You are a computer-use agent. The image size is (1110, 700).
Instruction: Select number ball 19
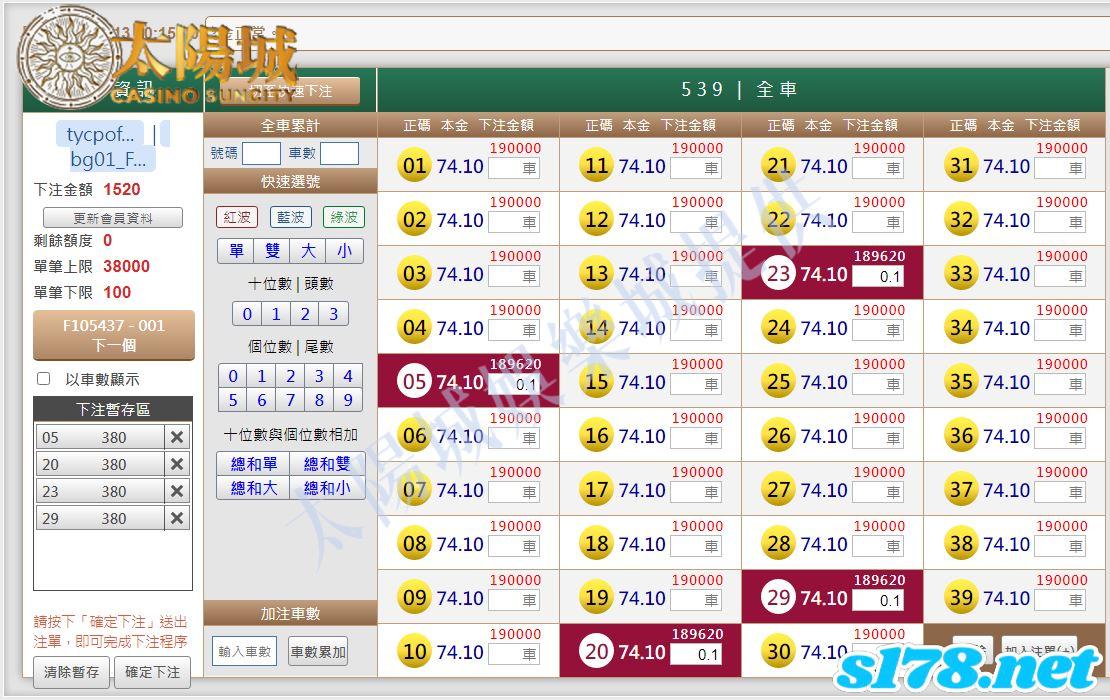coord(596,597)
